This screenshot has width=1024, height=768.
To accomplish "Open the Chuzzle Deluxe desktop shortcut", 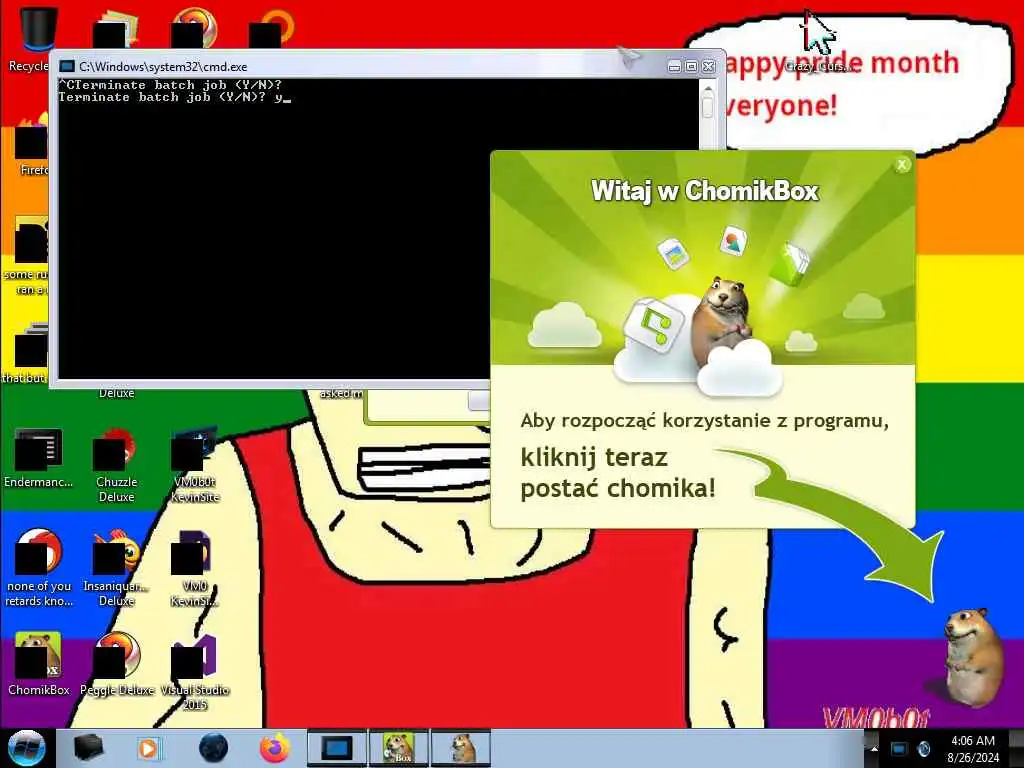I will pyautogui.click(x=117, y=464).
